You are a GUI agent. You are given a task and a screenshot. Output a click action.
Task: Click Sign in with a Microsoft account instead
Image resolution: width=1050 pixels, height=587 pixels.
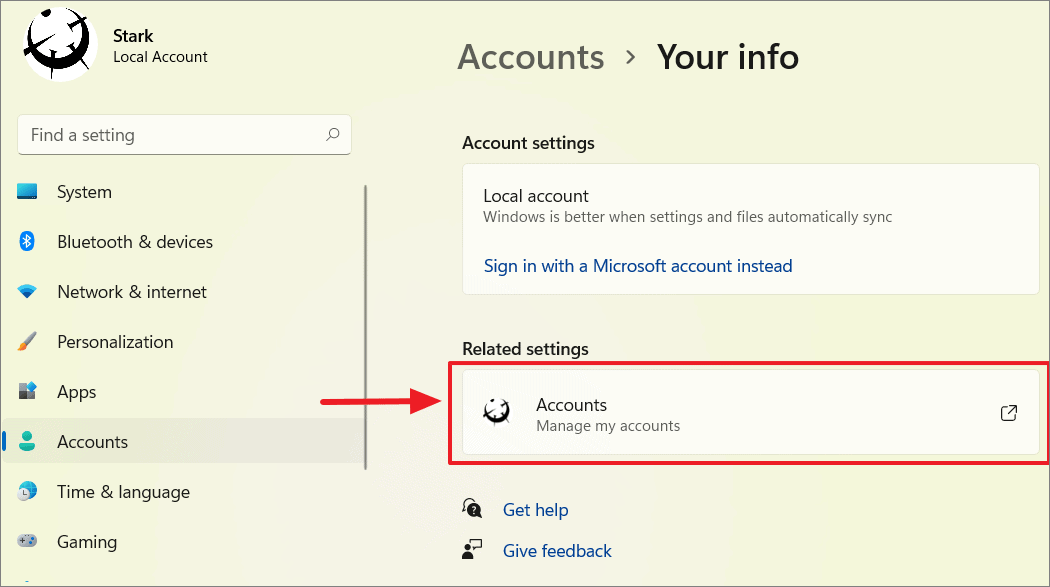tap(638, 266)
